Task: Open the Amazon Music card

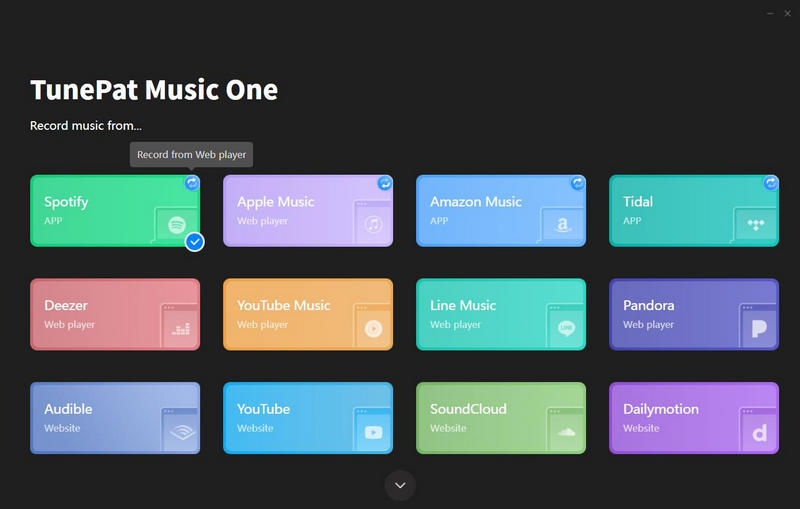Action: click(501, 211)
